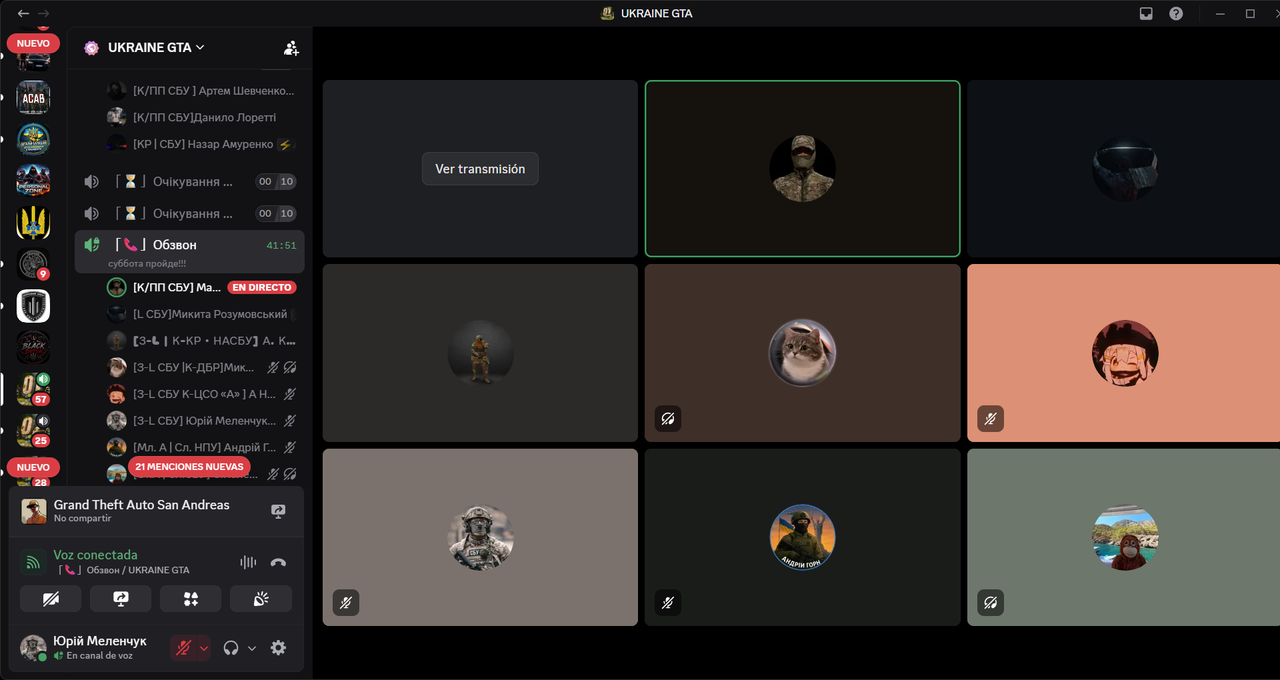Click Ver transmisión button
The width and height of the screenshot is (1280, 680).
[x=480, y=169]
